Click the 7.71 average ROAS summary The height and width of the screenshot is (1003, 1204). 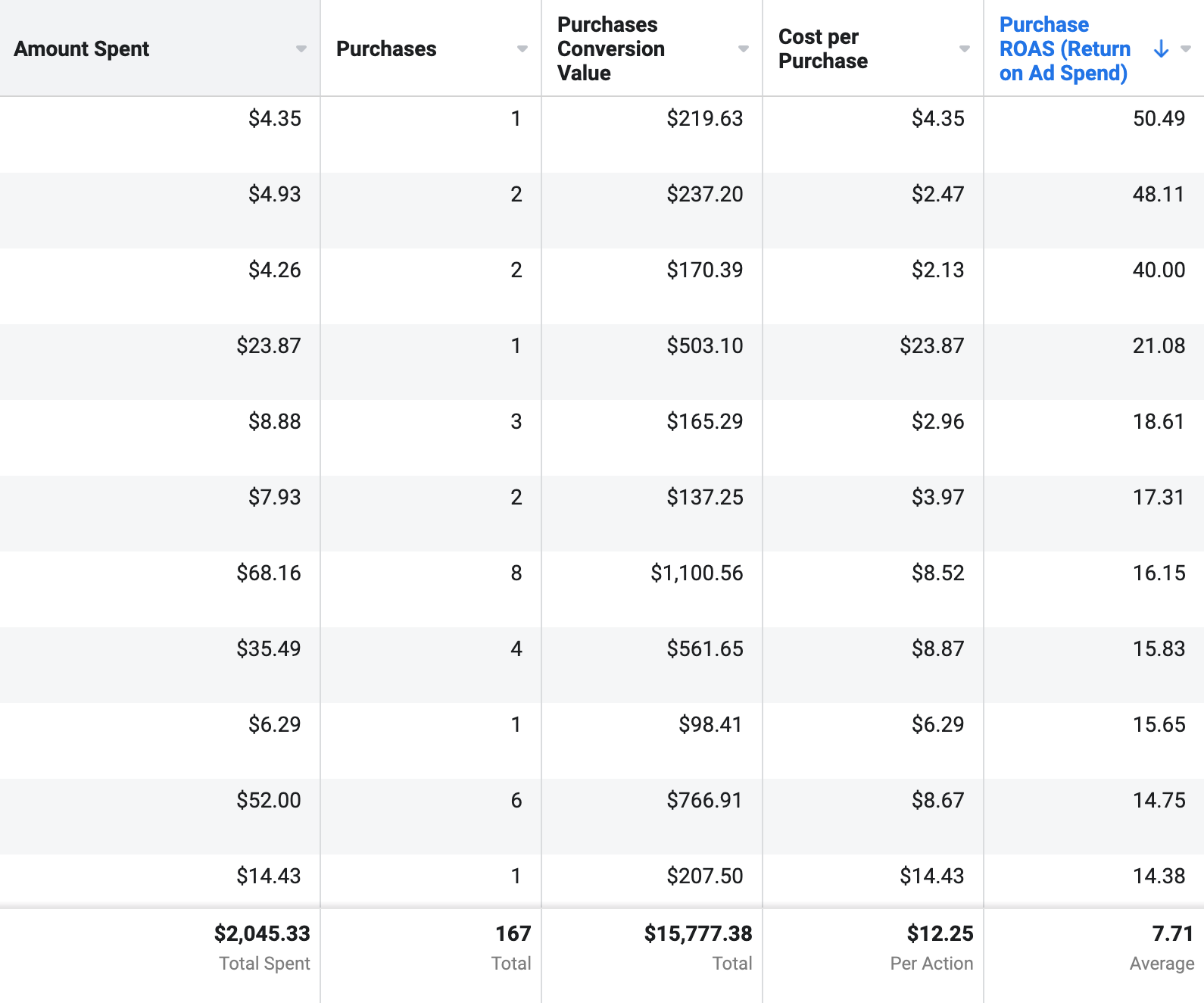[1172, 934]
